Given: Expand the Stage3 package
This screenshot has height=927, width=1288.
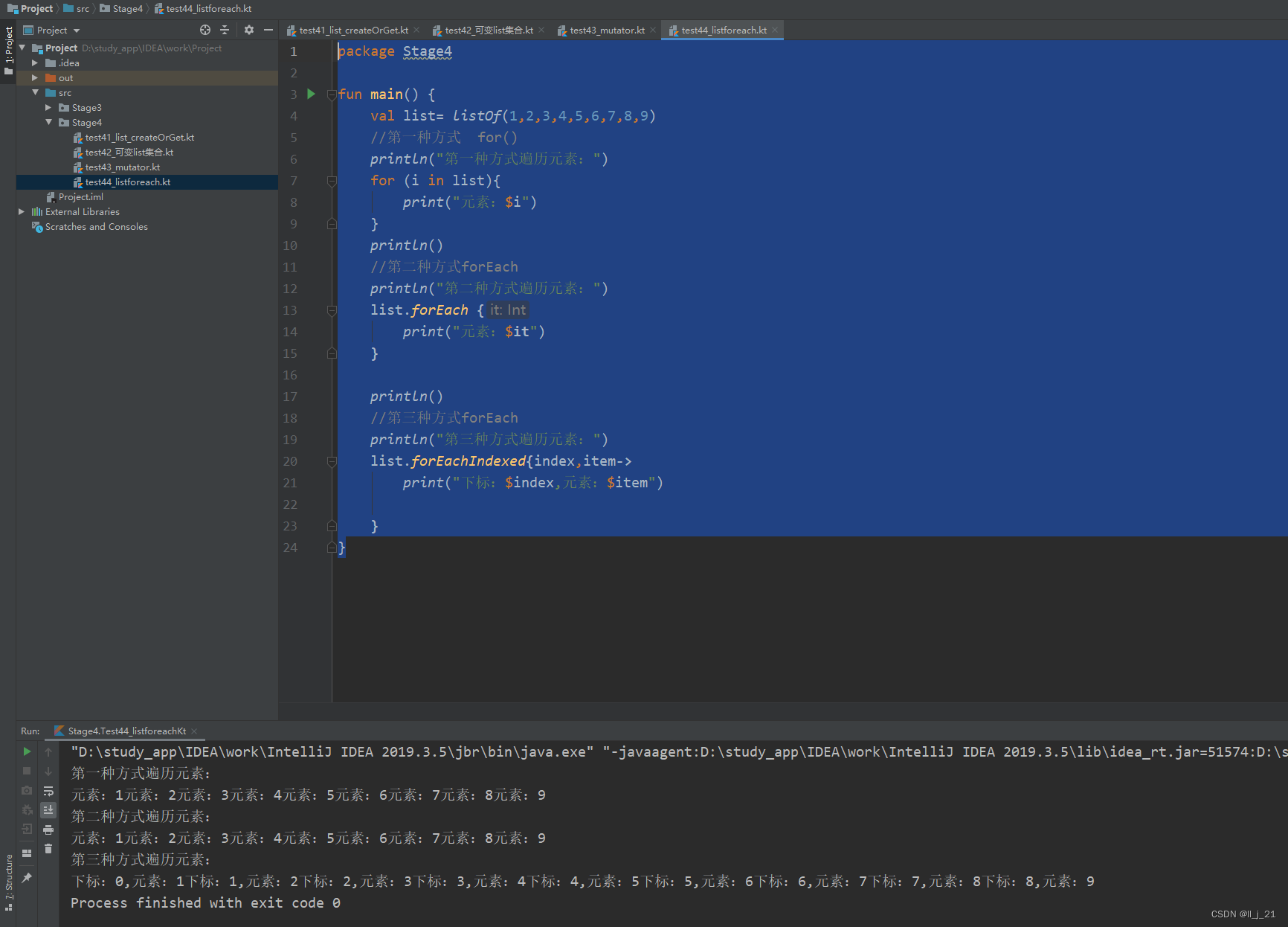Looking at the screenshot, I should (x=48, y=108).
